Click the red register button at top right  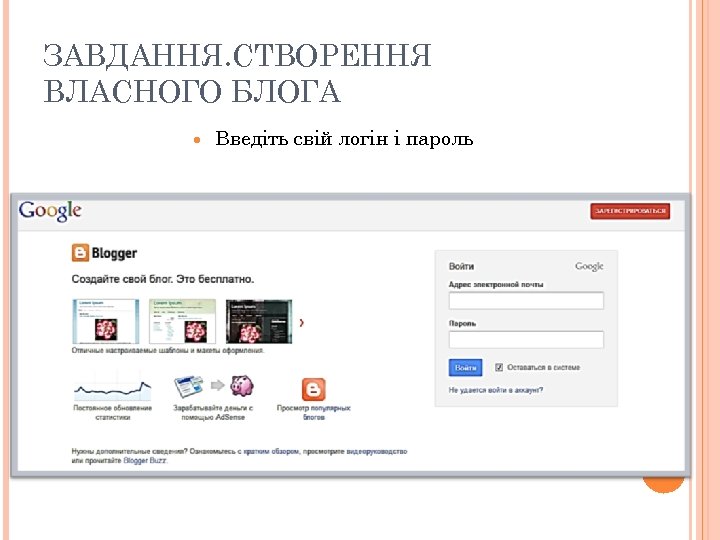(630, 211)
